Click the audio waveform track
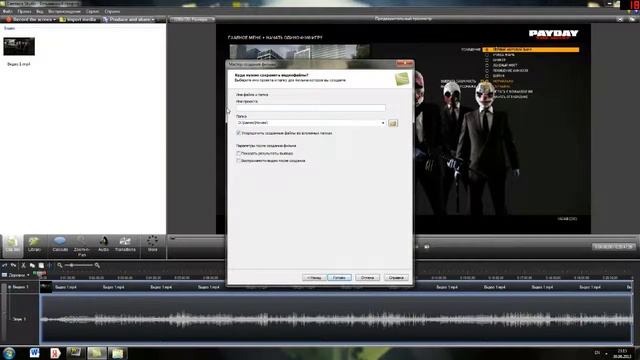 [336, 319]
